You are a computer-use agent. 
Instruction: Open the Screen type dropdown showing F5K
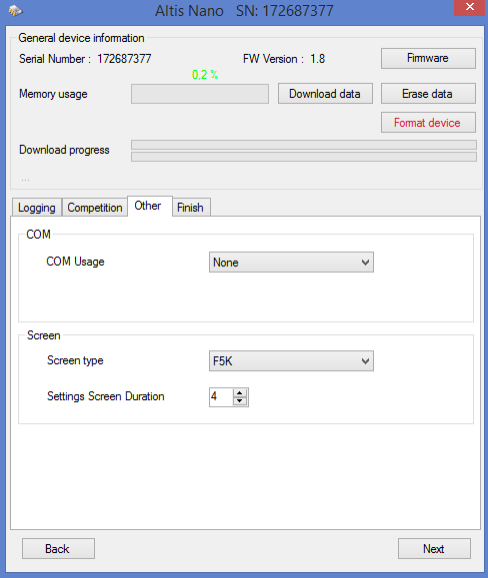291,361
